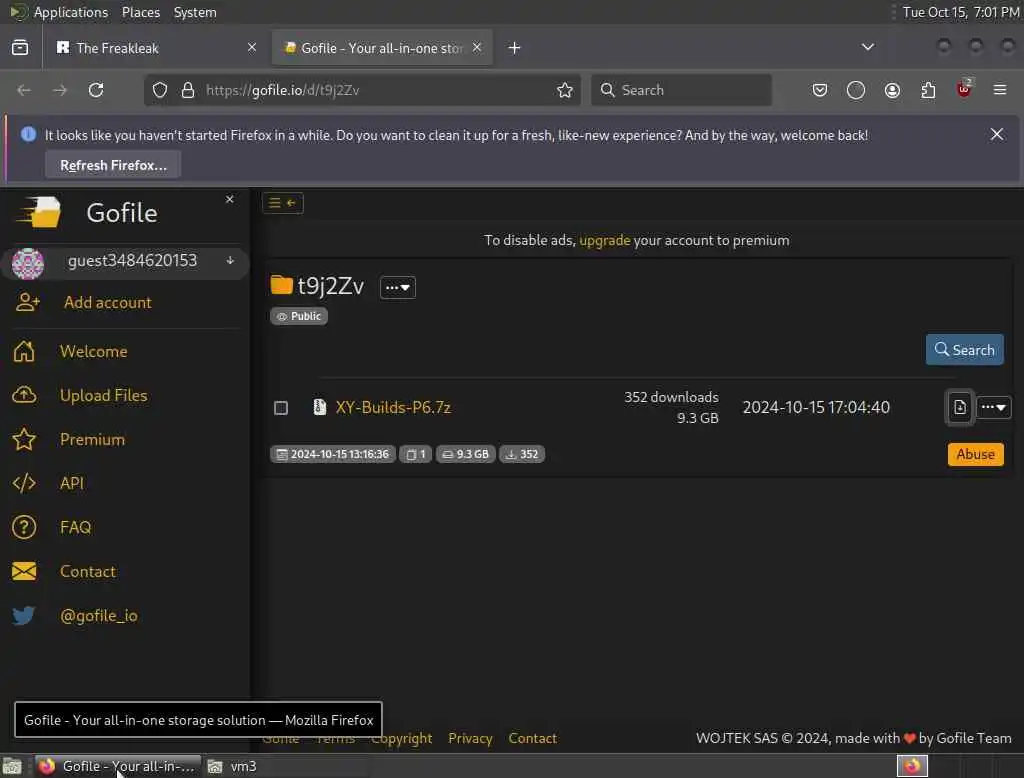Image resolution: width=1024 pixels, height=778 pixels.
Task: Open the t9j2Zv folder options dropdown
Action: coord(398,287)
